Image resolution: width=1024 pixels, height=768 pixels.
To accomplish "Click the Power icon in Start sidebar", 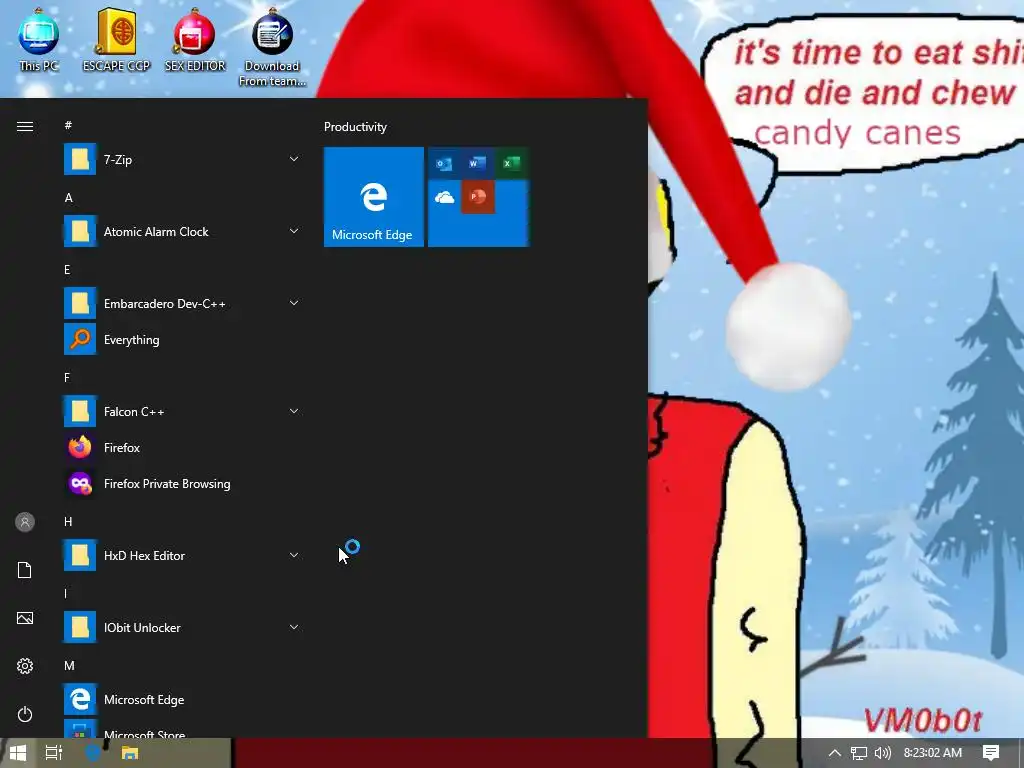I will (x=25, y=714).
